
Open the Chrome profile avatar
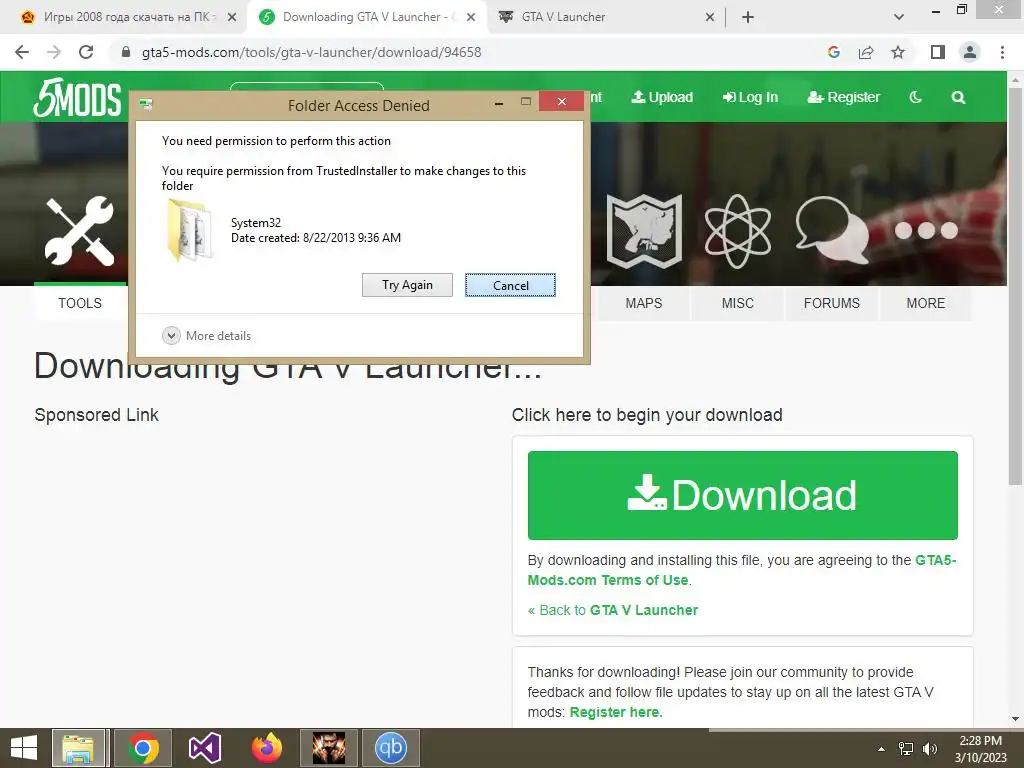click(970, 52)
